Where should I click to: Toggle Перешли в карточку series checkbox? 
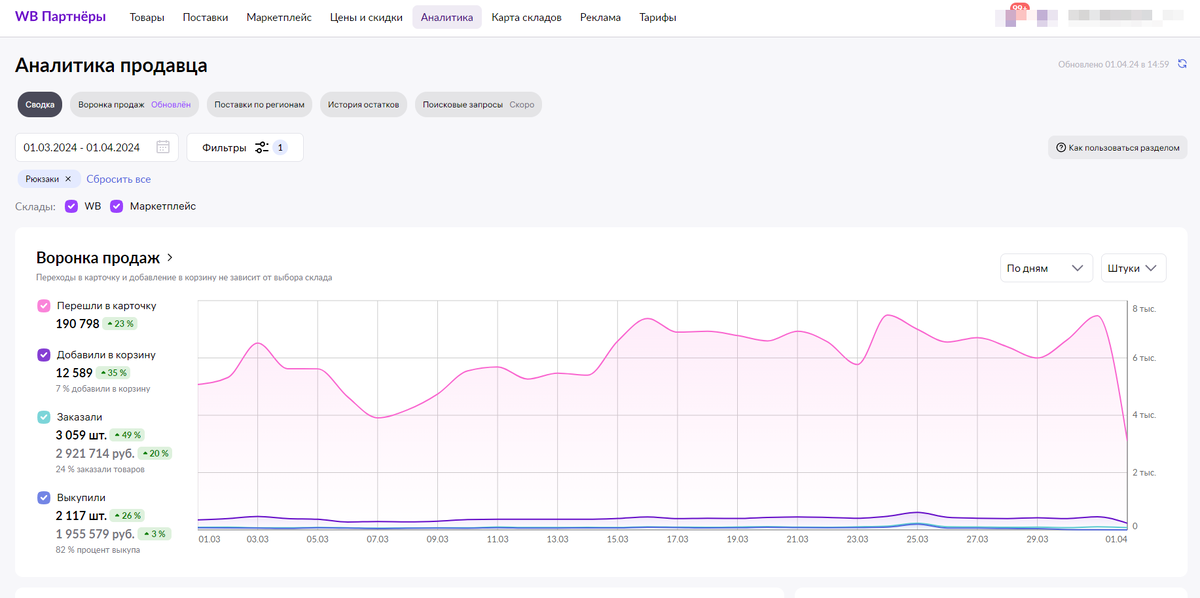pyautogui.click(x=43, y=306)
